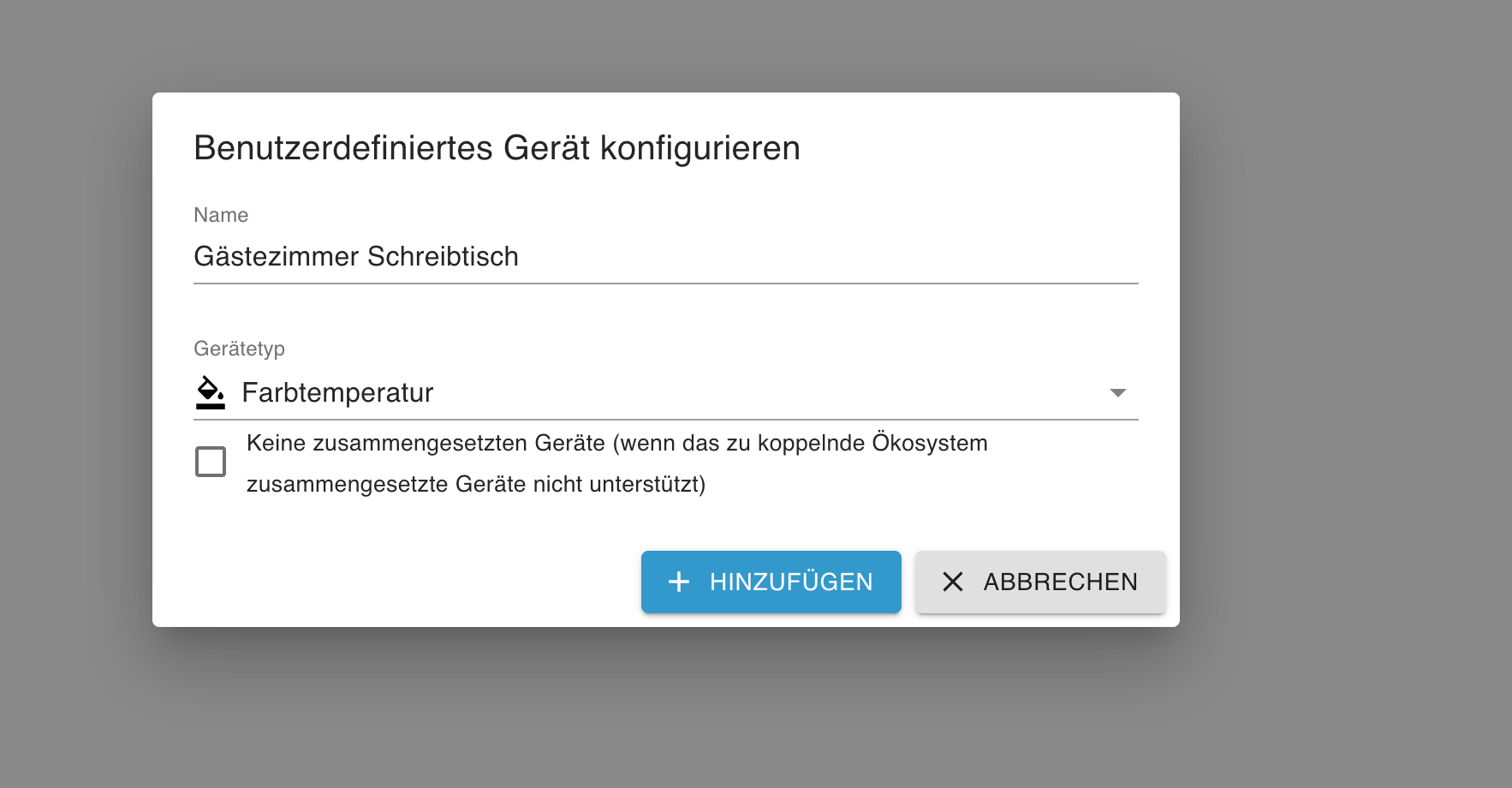Screen dimensions: 1512x788
Task: Click label line 'zusammengesetzte Geräte nicht unterstützt'
Action: click(475, 484)
